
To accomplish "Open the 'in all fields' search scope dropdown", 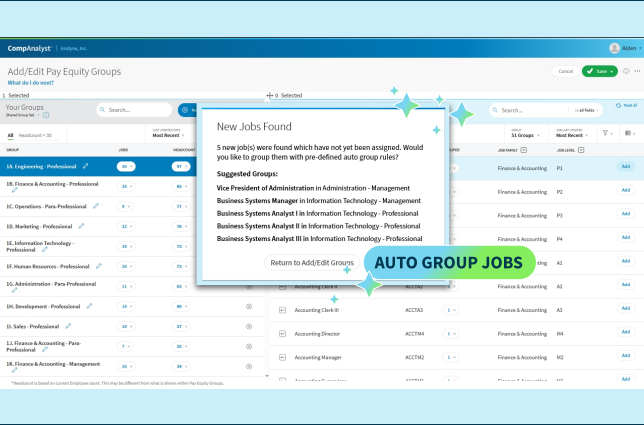I will click(x=588, y=110).
